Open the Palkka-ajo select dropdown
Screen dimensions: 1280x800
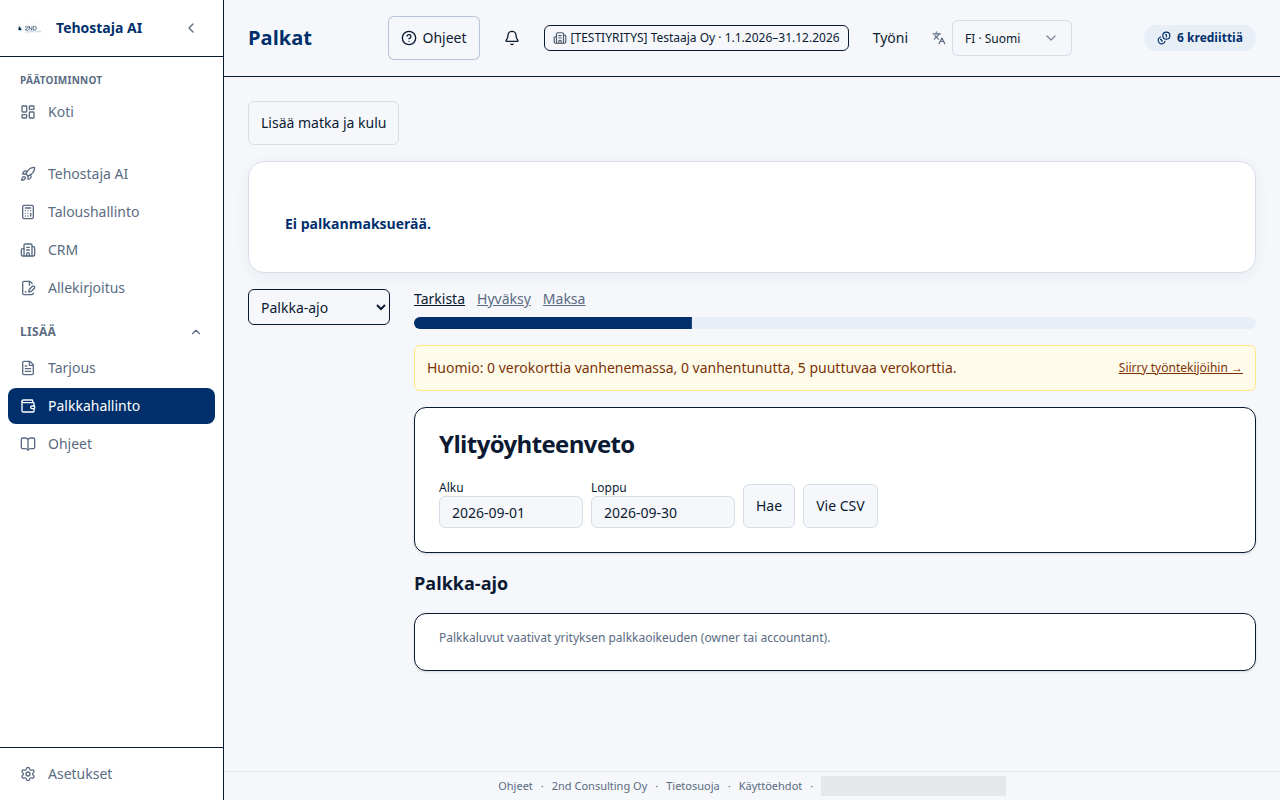click(x=319, y=307)
